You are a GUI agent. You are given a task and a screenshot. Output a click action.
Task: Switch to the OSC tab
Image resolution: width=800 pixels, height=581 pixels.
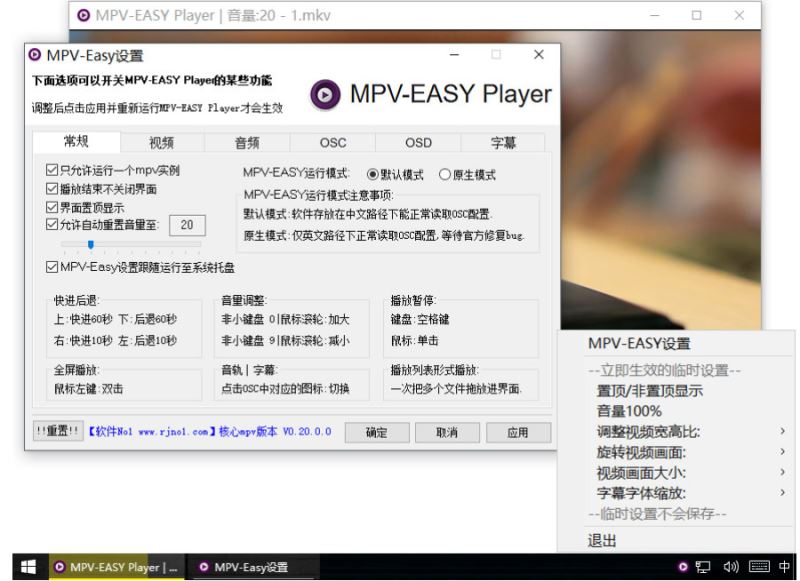[x=333, y=143]
